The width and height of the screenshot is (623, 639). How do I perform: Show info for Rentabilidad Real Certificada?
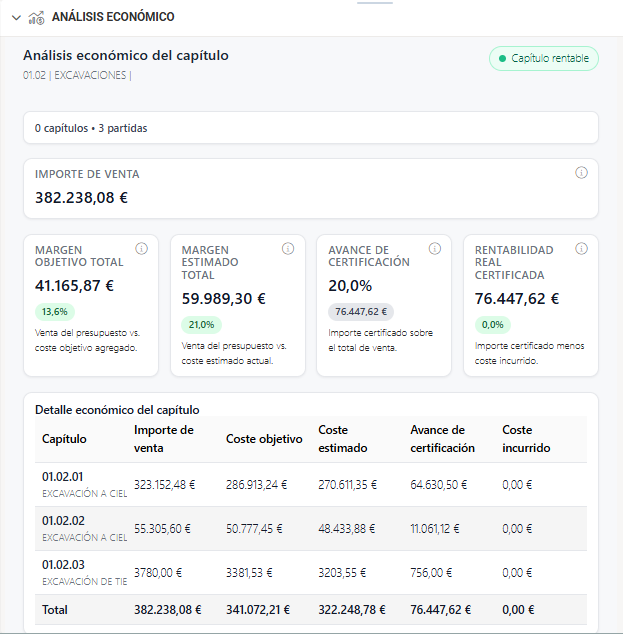(x=581, y=249)
